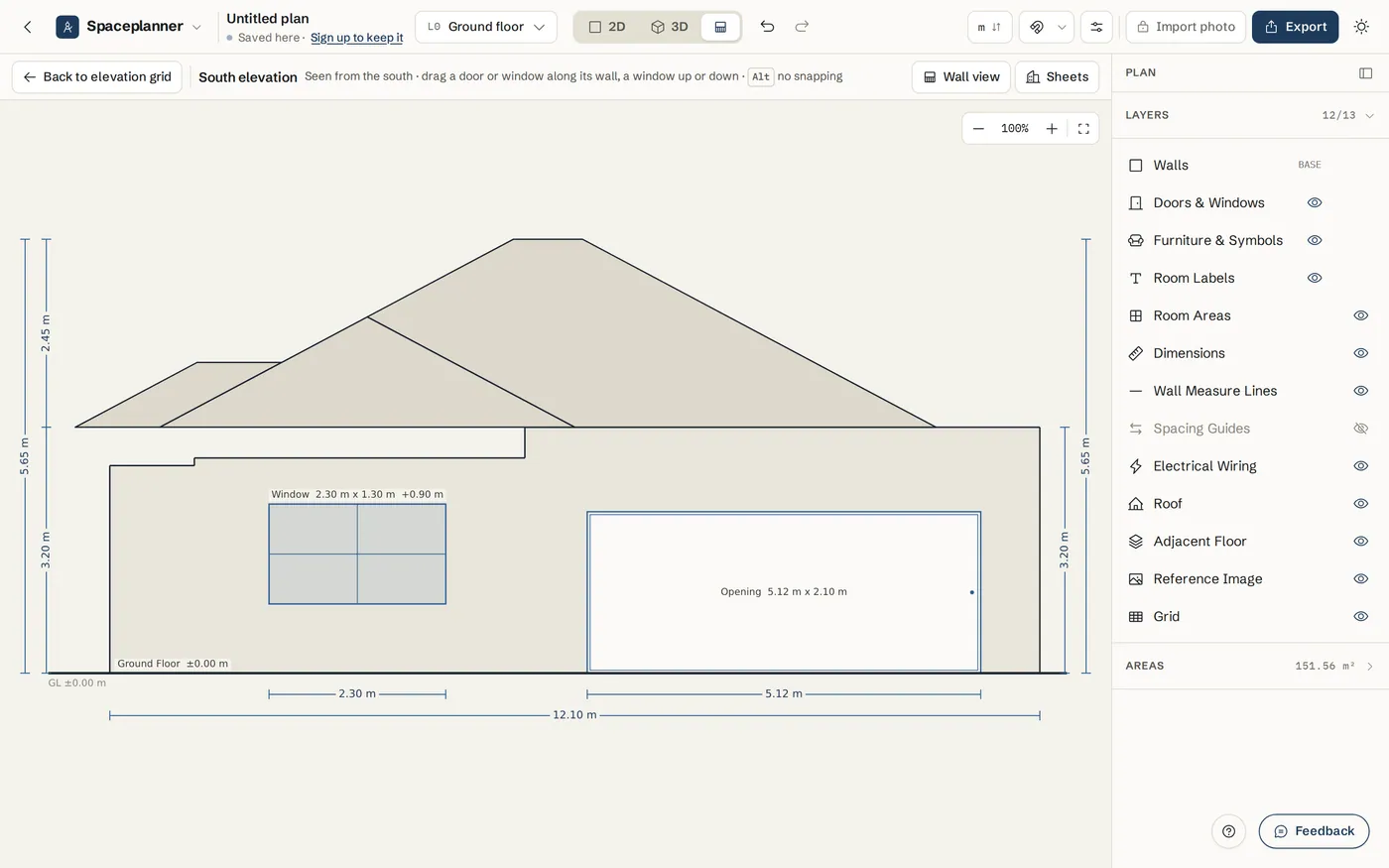Click the Spaceplanner logo icon
The height and width of the screenshot is (868, 1389).
click(x=67, y=27)
